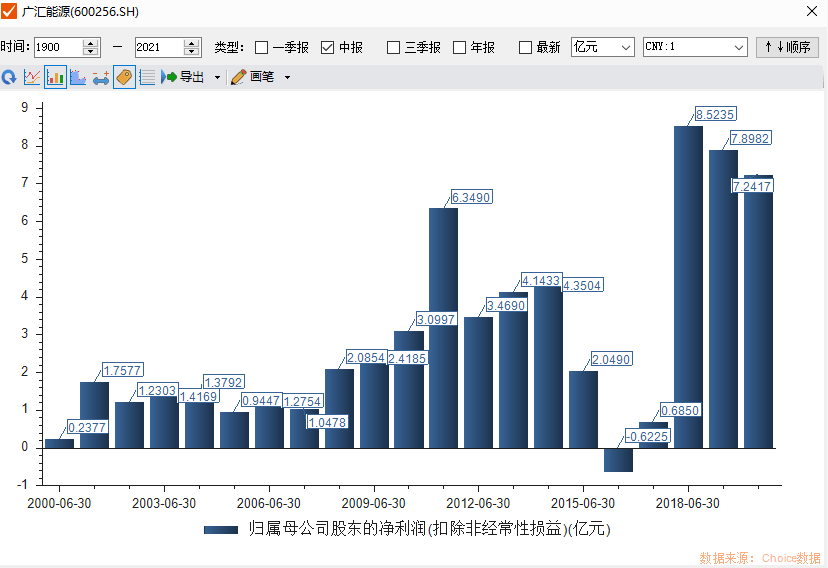Click the 1.7577 data label
The width and height of the screenshot is (828, 568).
click(123, 370)
